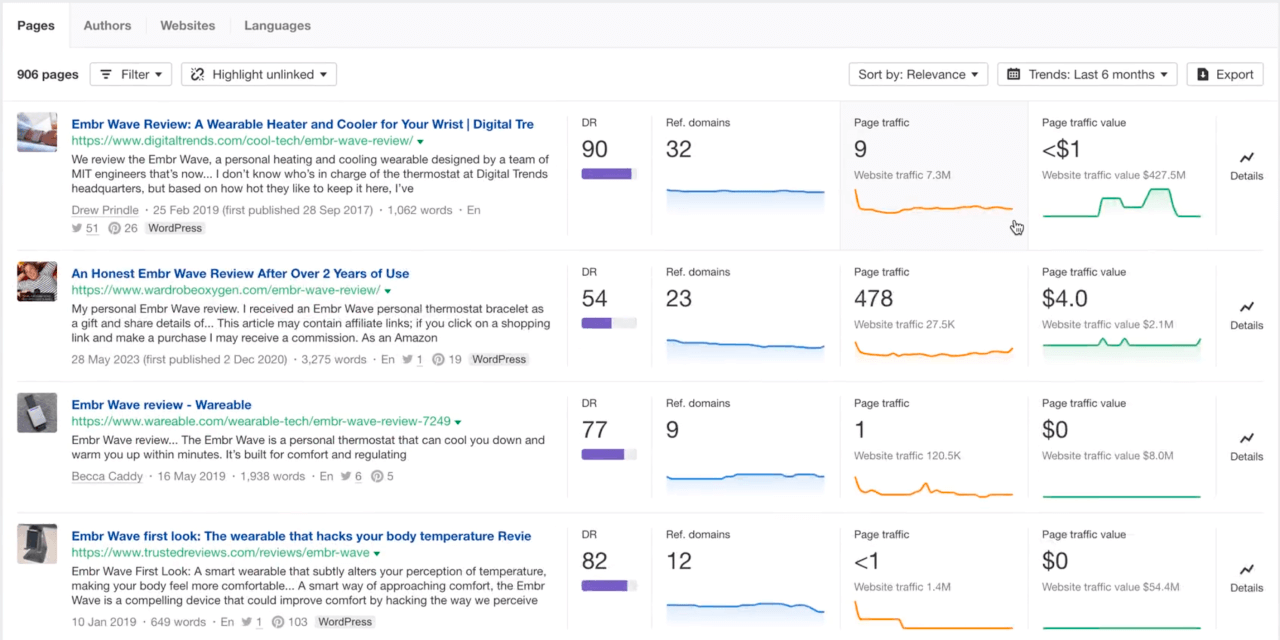Switch to the Websites tab
The width and height of the screenshot is (1280, 640).
[188, 25]
